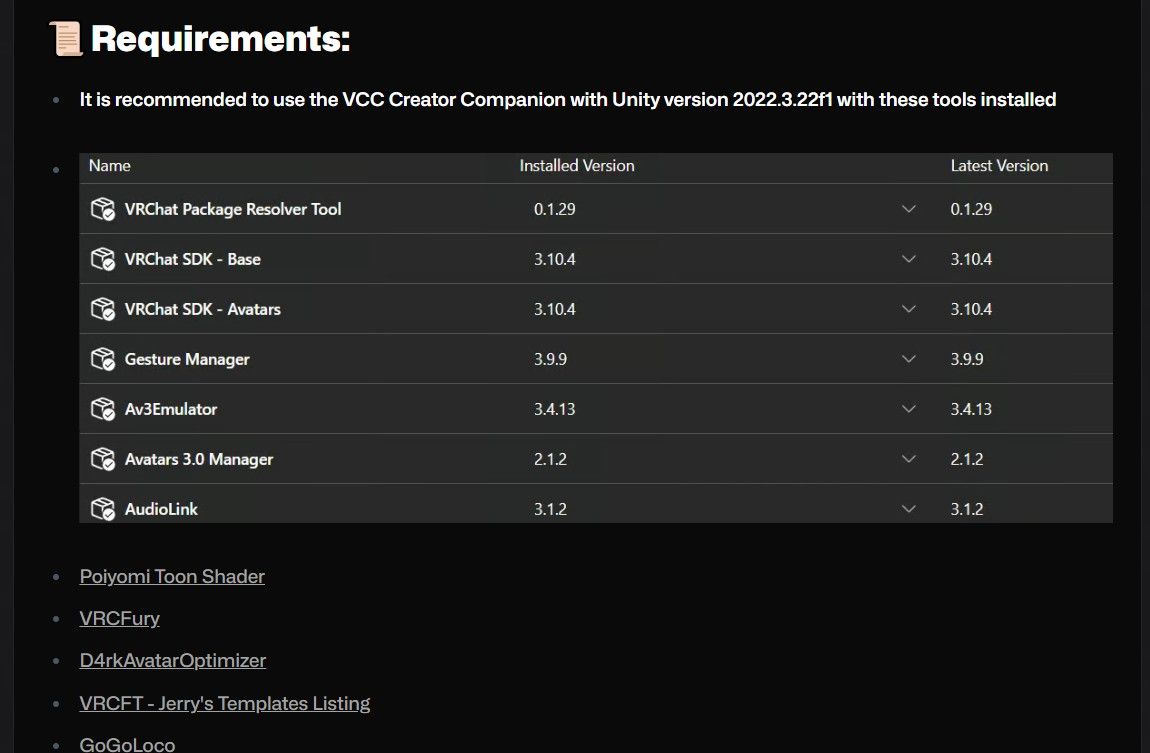The width and height of the screenshot is (1150, 753).
Task: Click the VRChat SDK - Base package icon
Action: coord(103,259)
